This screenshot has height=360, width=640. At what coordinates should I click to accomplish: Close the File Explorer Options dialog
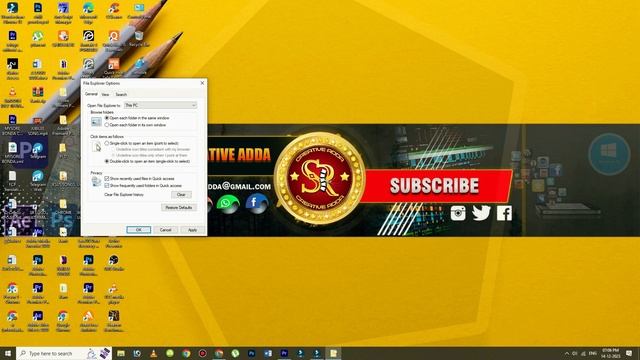pyautogui.click(x=202, y=83)
